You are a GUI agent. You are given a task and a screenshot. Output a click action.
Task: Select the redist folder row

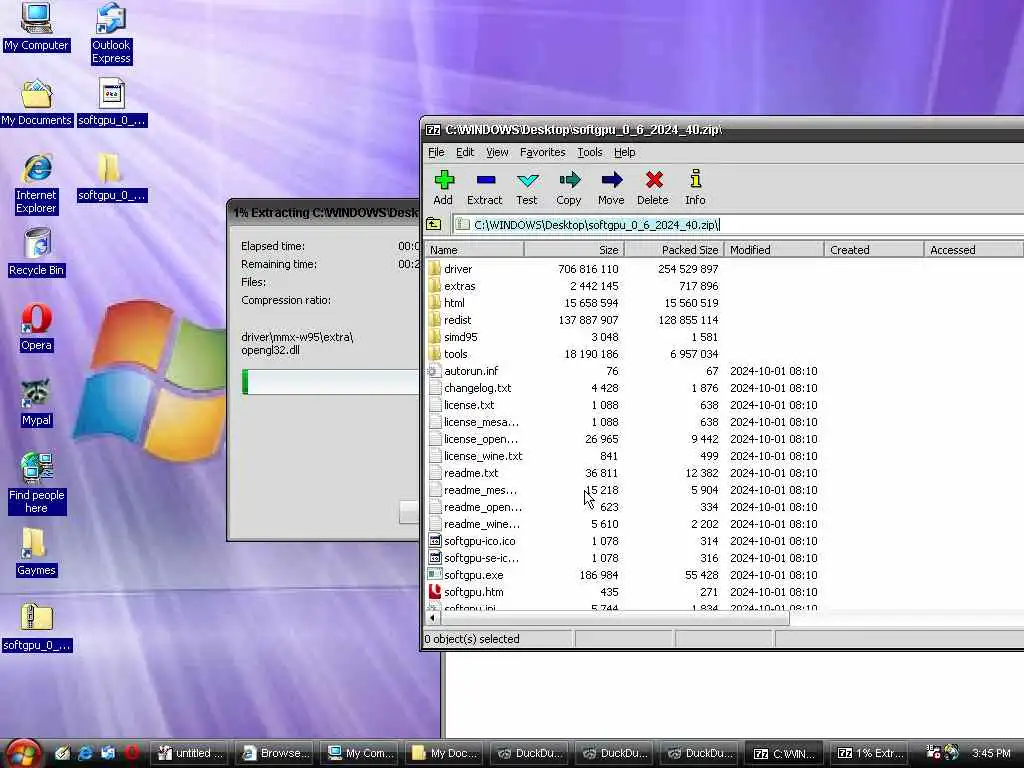pyautogui.click(x=457, y=320)
